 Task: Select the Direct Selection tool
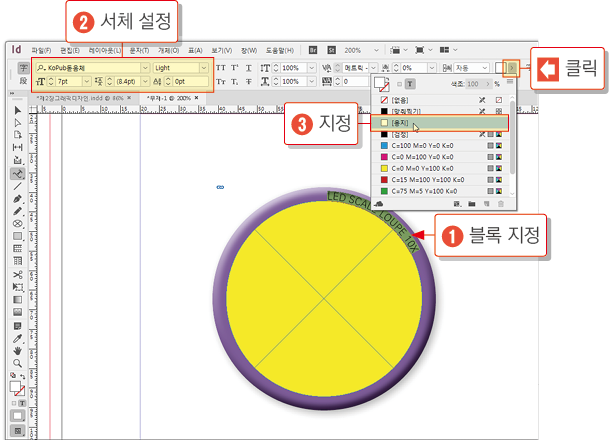(x=17, y=123)
